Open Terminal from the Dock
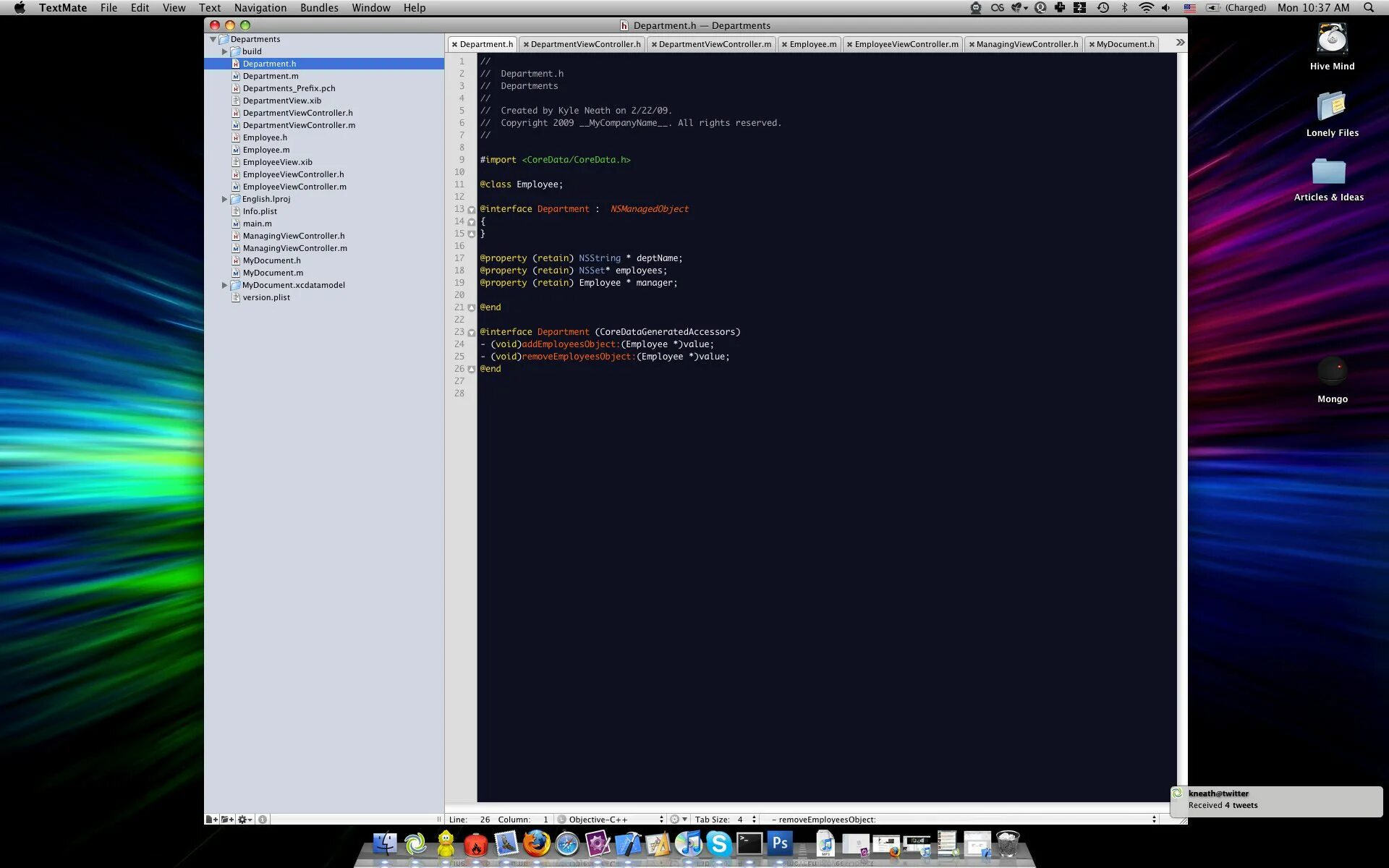The width and height of the screenshot is (1389, 868). point(749,843)
